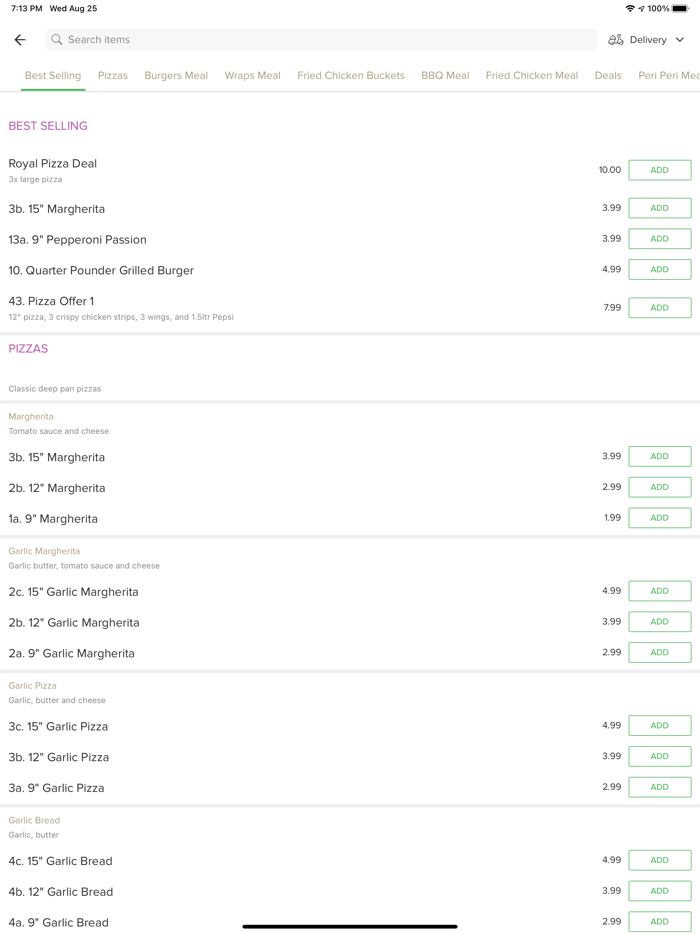Open the Delivery order type selector
Screen dimensions: 700x934
click(x=648, y=40)
